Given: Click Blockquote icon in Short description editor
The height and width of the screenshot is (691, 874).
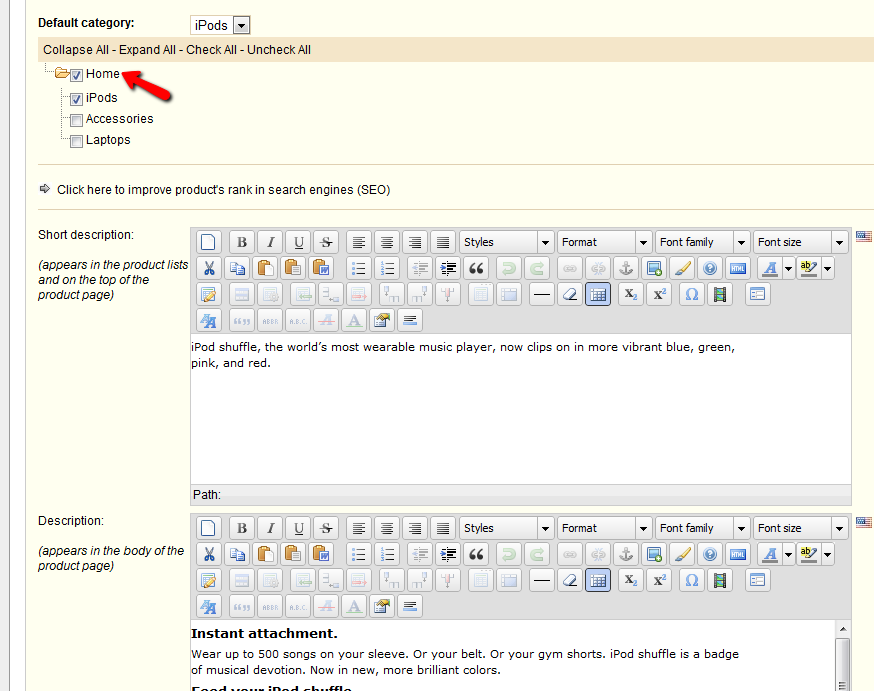Looking at the screenshot, I should [476, 269].
